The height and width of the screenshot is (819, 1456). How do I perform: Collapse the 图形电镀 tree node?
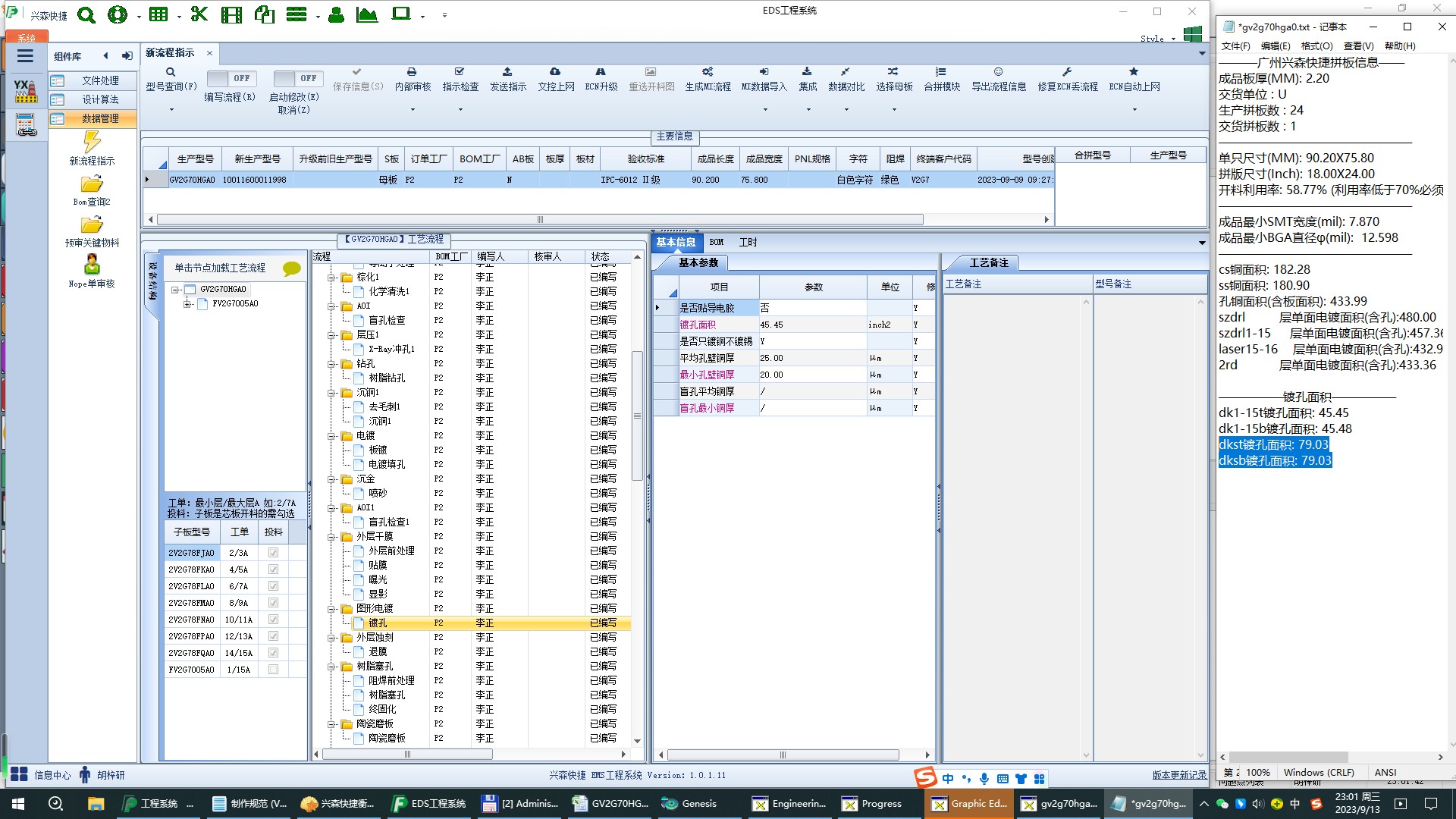point(331,609)
